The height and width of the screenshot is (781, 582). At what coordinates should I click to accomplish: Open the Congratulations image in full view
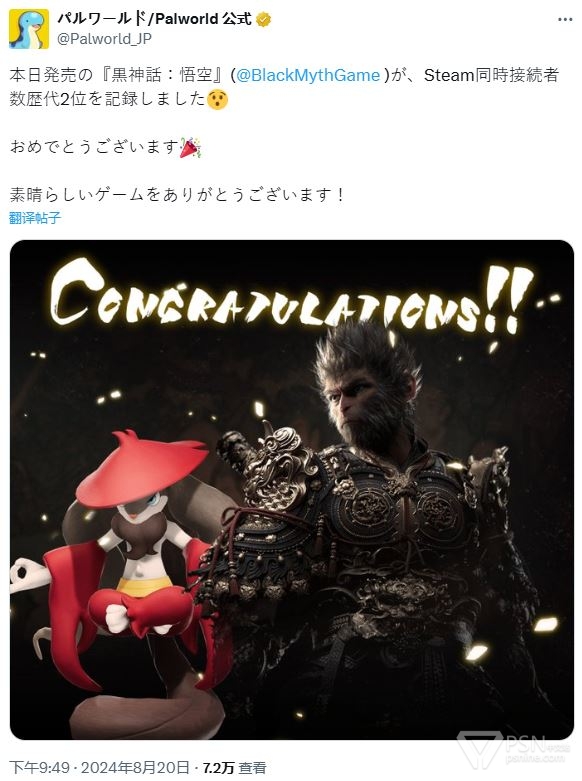point(291,490)
